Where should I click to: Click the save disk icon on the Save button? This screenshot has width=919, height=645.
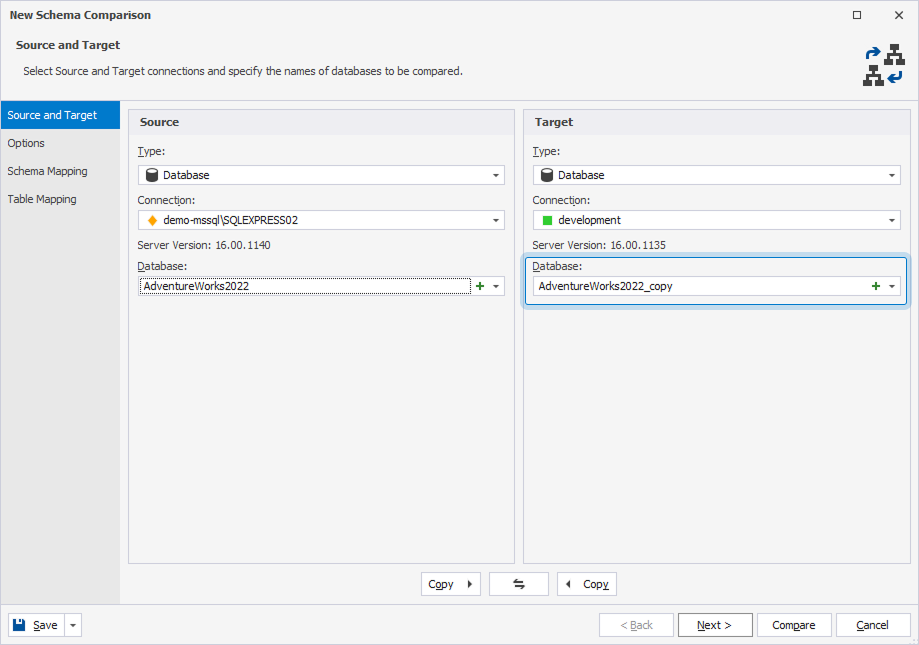(21, 624)
